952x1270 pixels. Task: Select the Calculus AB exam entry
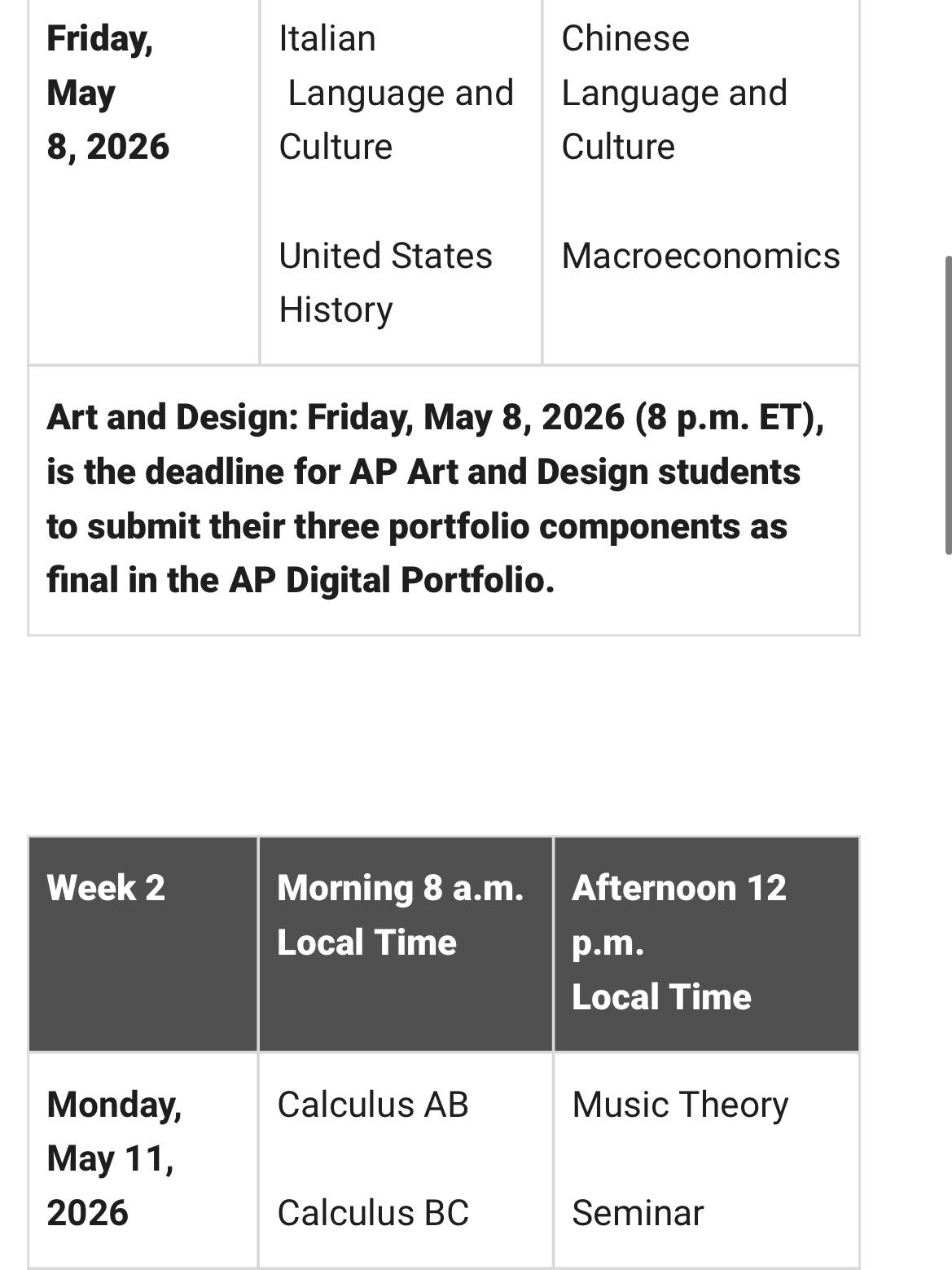[x=373, y=1105]
